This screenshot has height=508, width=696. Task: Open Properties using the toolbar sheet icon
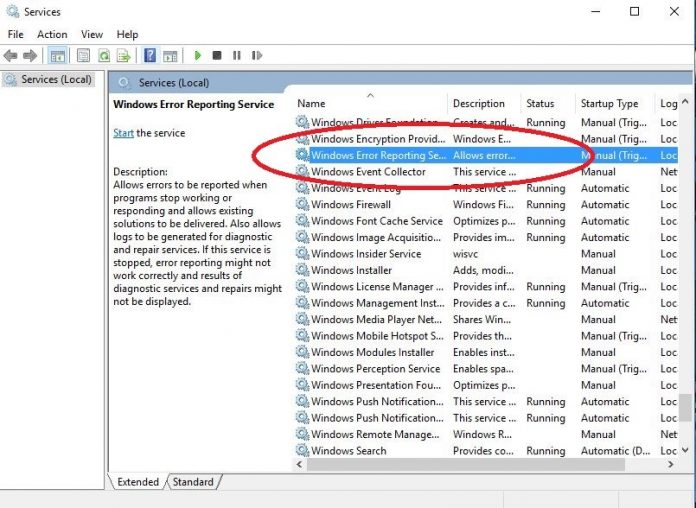pyautogui.click(x=83, y=56)
